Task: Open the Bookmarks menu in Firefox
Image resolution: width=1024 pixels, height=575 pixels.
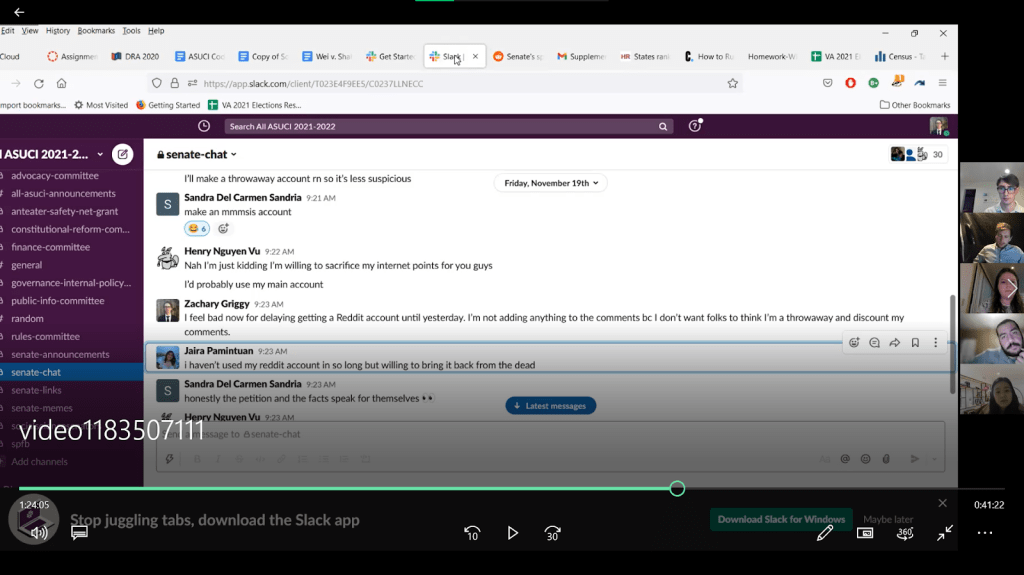Action: coord(96,31)
